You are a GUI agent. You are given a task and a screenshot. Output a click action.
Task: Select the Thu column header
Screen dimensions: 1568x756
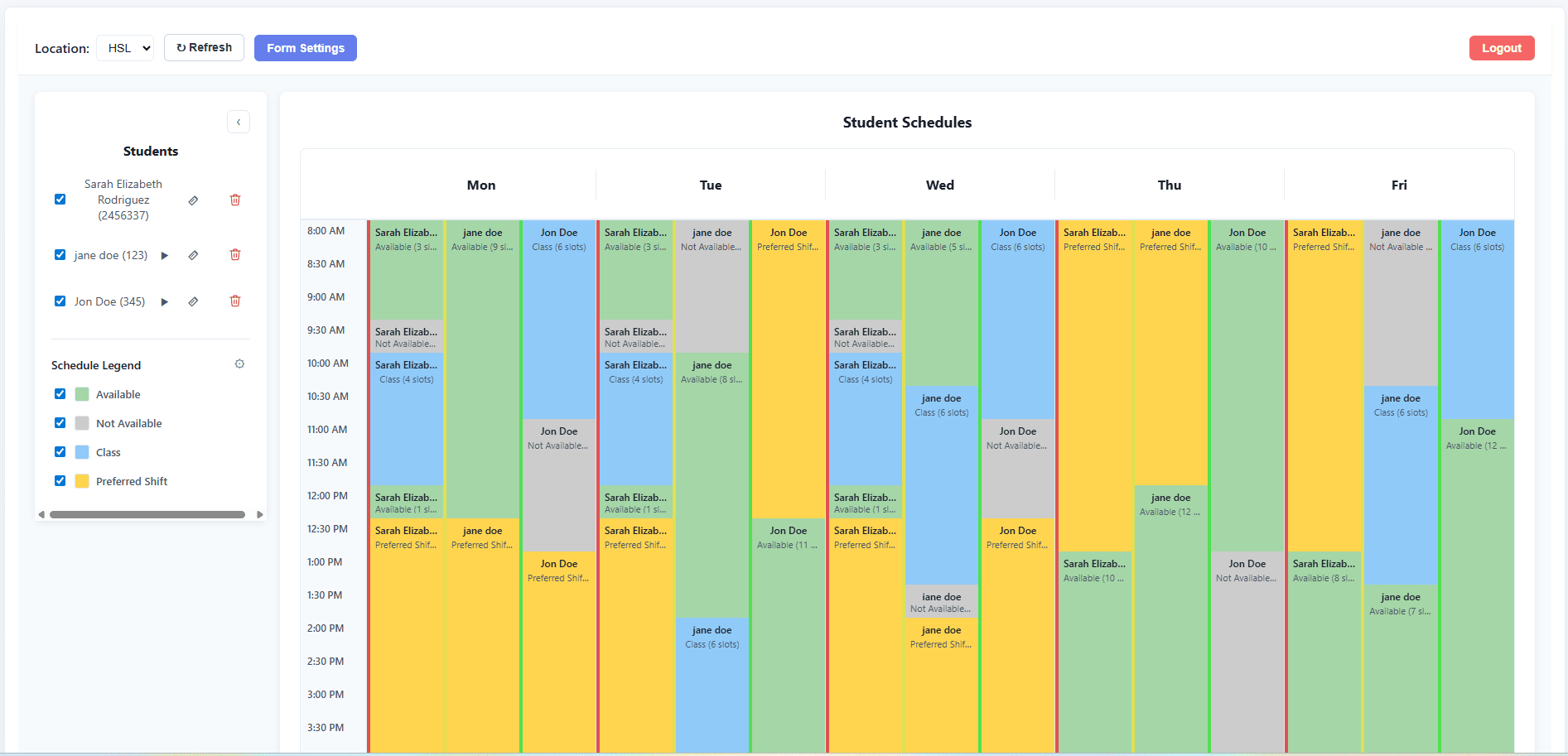pyautogui.click(x=1170, y=185)
